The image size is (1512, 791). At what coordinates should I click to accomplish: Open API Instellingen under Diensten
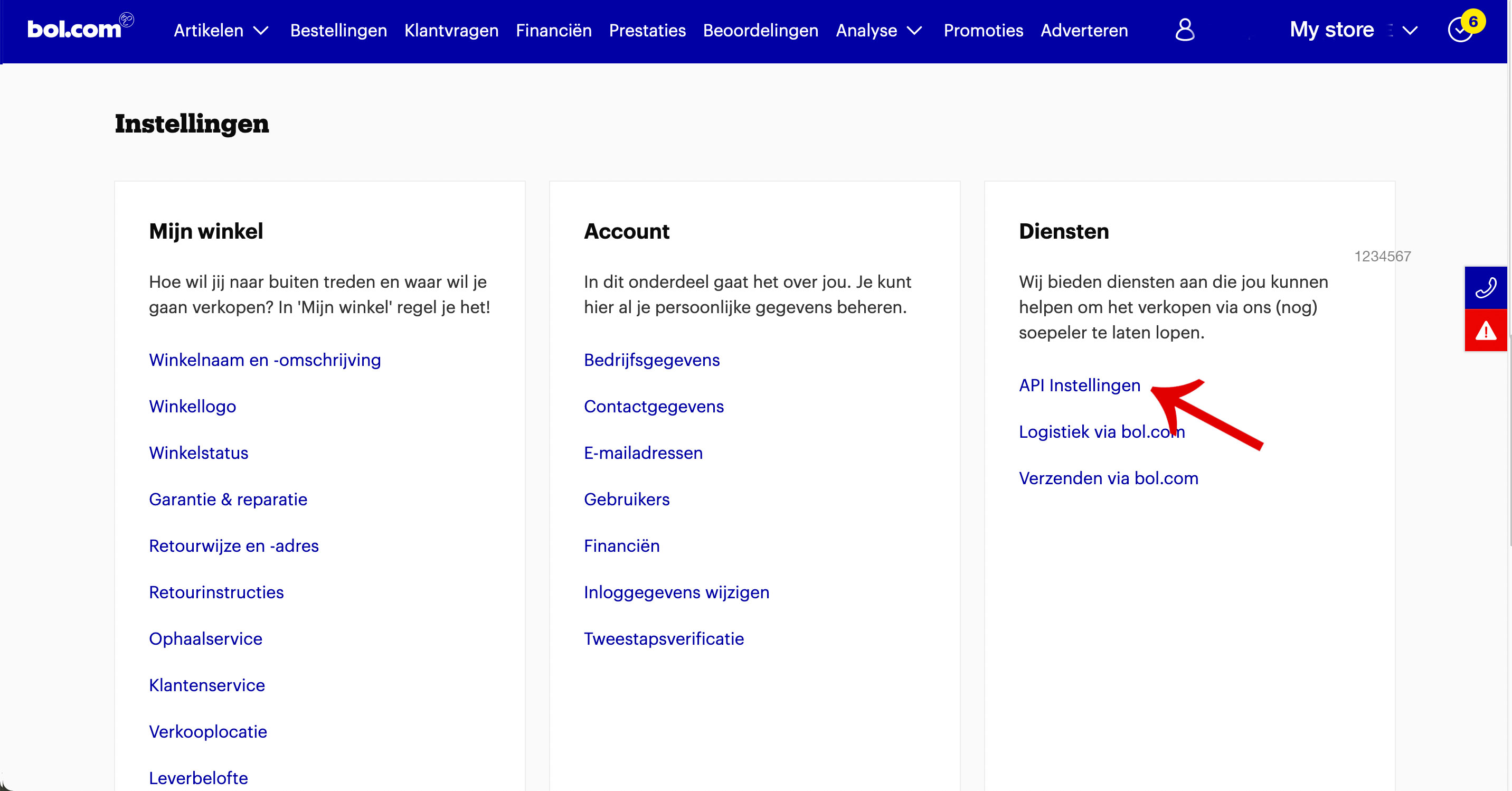[1080, 385]
